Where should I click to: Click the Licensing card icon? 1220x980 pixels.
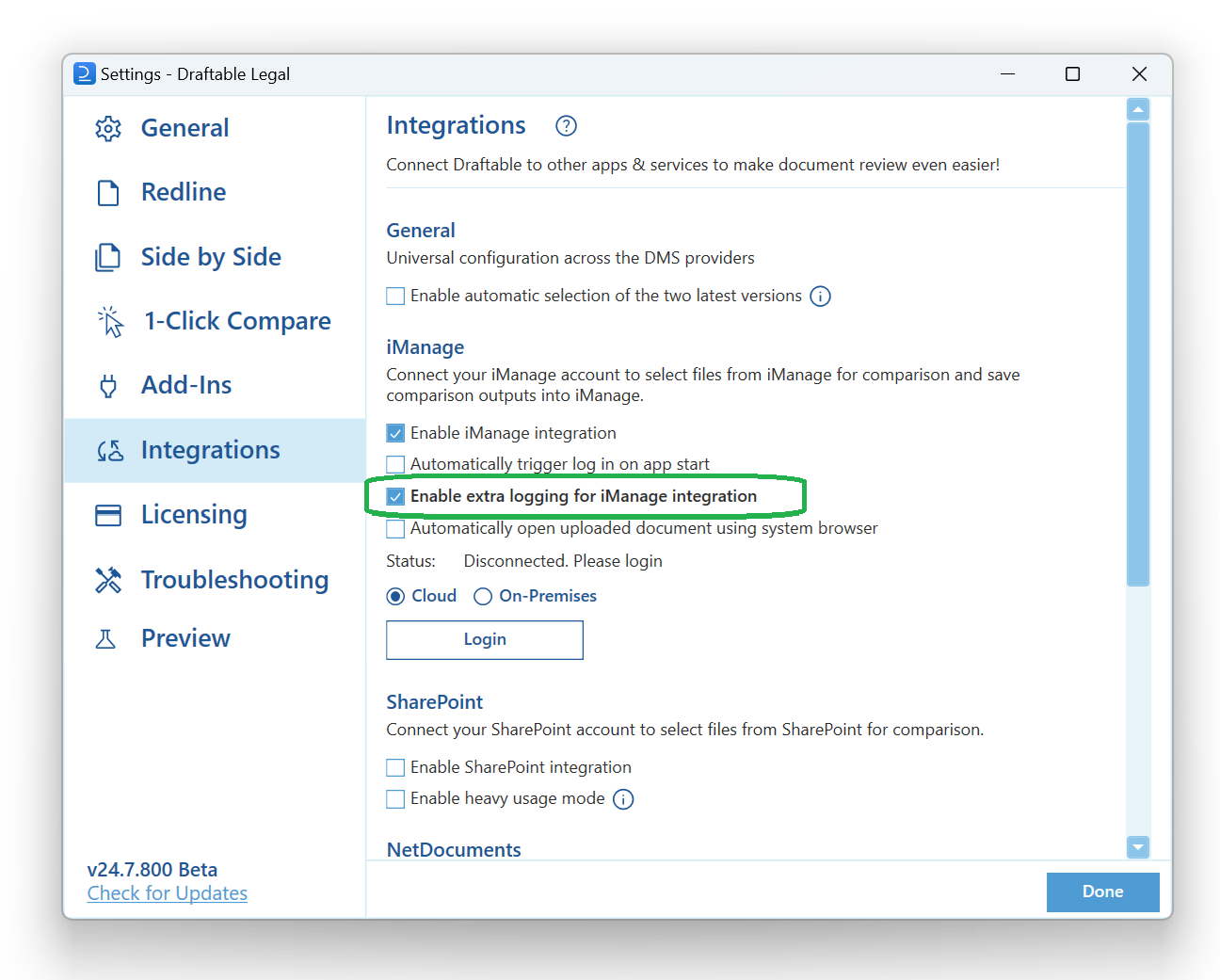108,514
